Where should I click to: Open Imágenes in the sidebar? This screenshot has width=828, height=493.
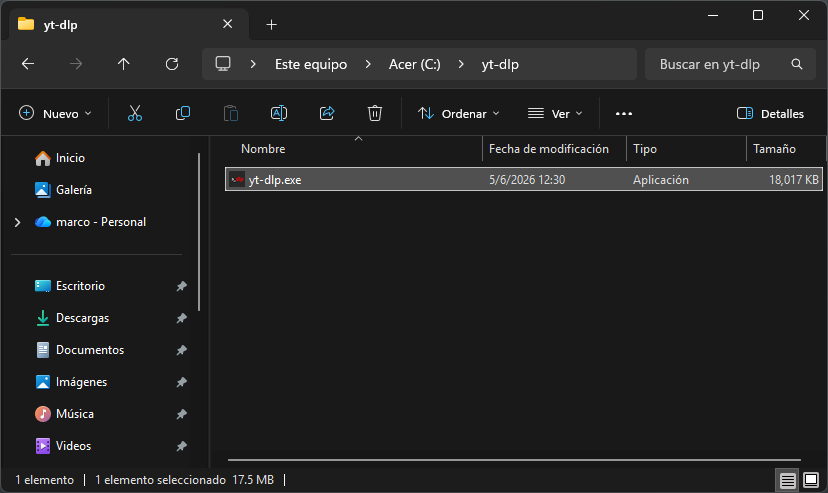click(81, 382)
